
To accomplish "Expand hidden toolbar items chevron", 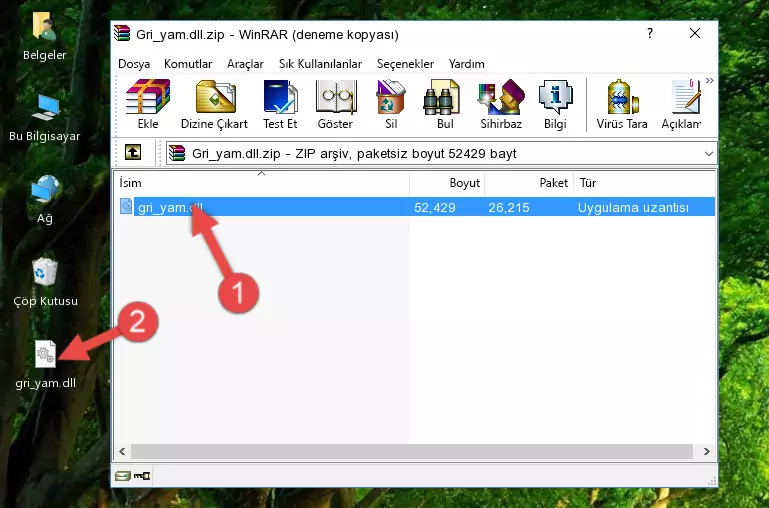I will coord(709,80).
